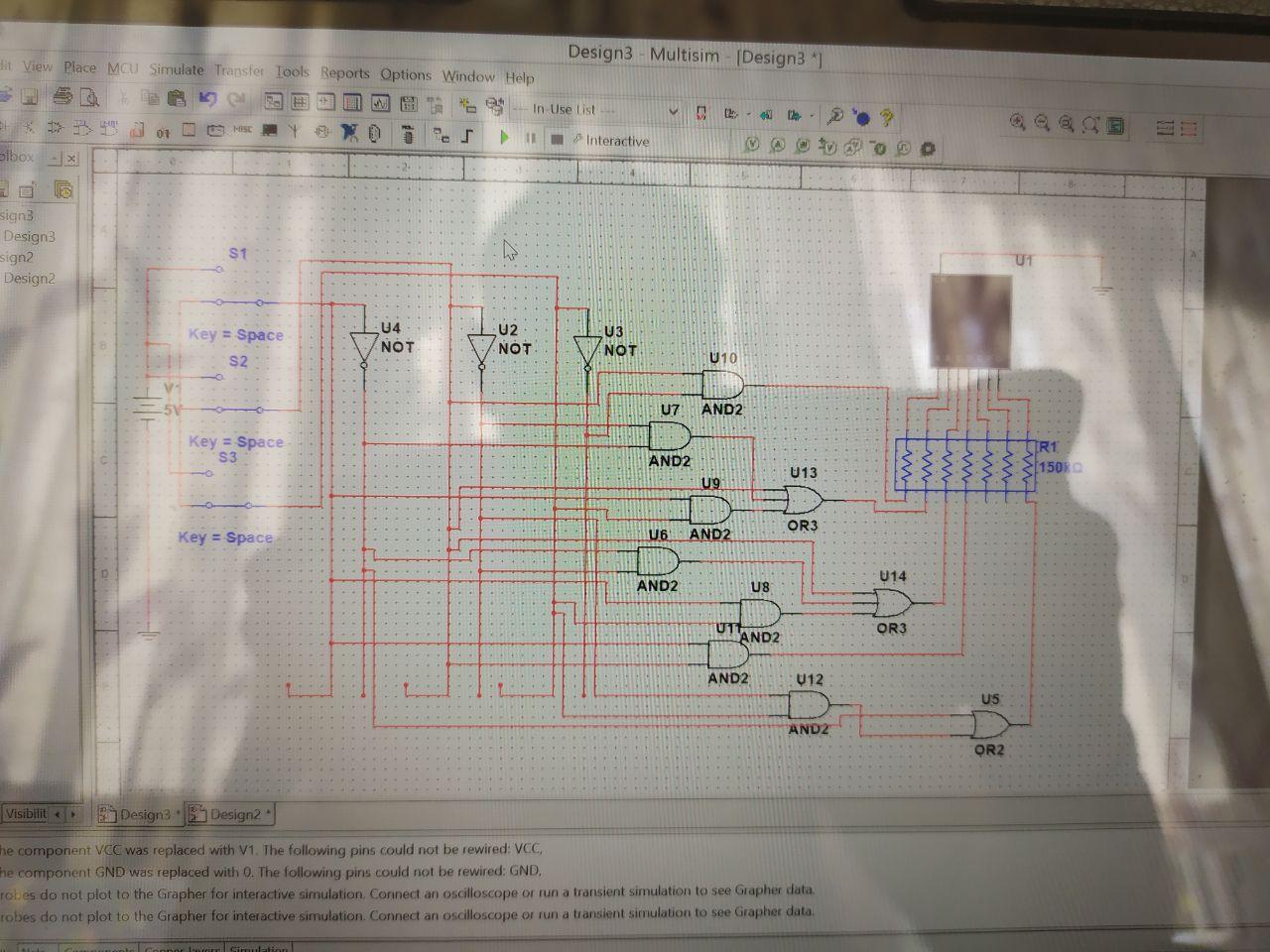This screenshot has width=1270, height=952.
Task: Open the Reports menu
Action: click(344, 72)
